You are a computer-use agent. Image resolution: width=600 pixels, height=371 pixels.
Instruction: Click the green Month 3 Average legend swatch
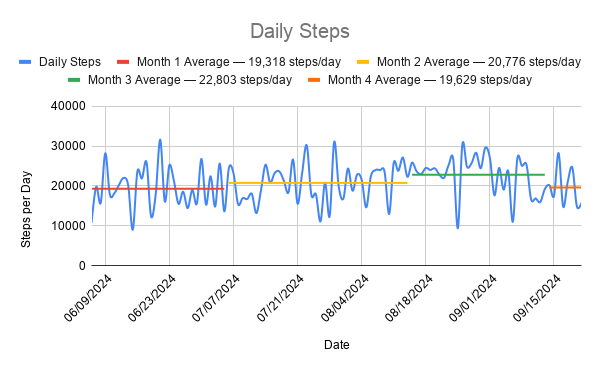pos(74,80)
